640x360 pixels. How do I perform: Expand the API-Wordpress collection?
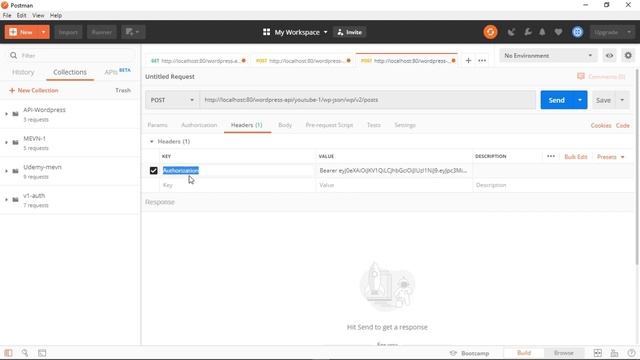tap(6, 114)
